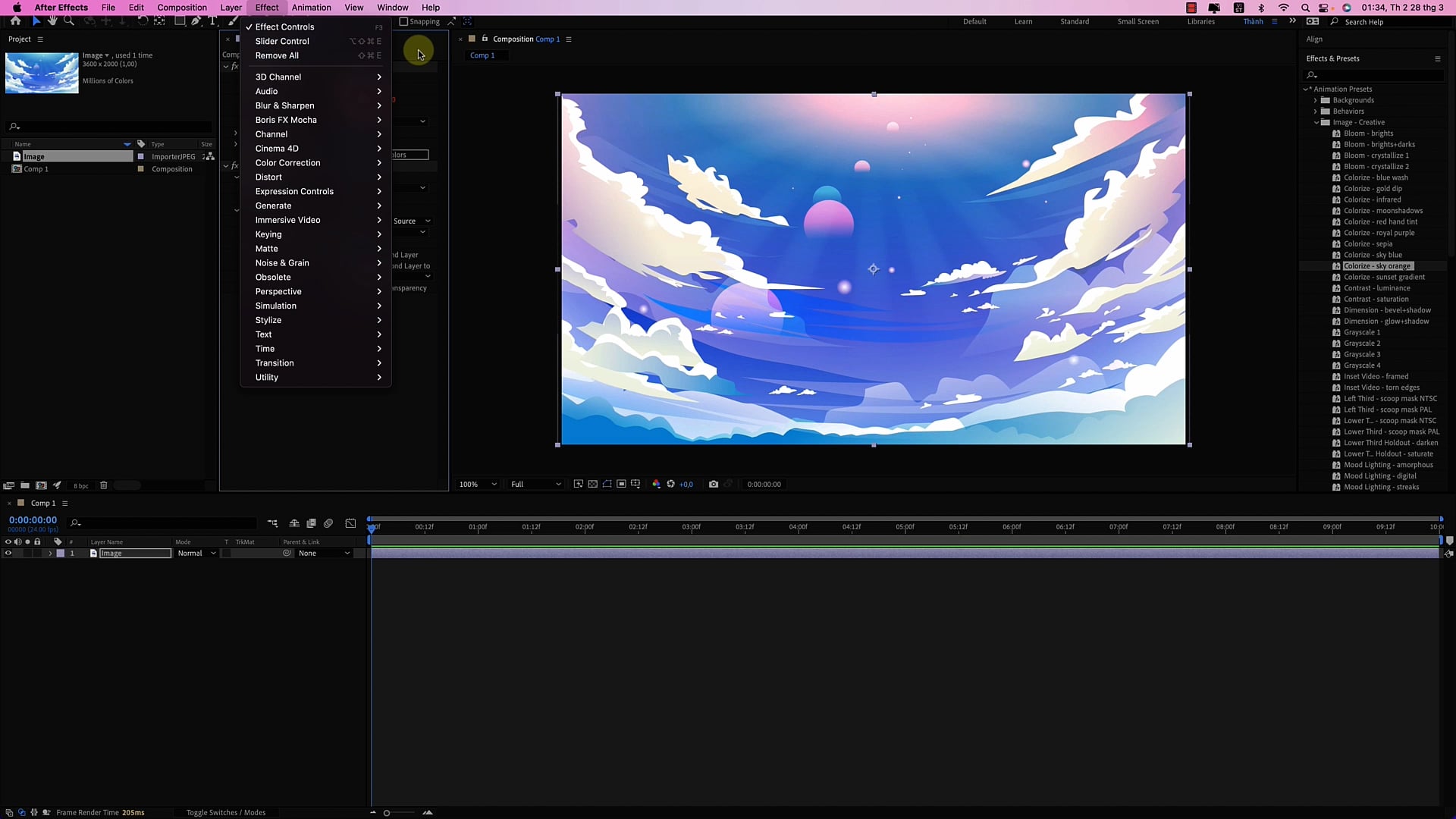
Task: Toggle Region of Interest in viewer
Action: tap(622, 485)
